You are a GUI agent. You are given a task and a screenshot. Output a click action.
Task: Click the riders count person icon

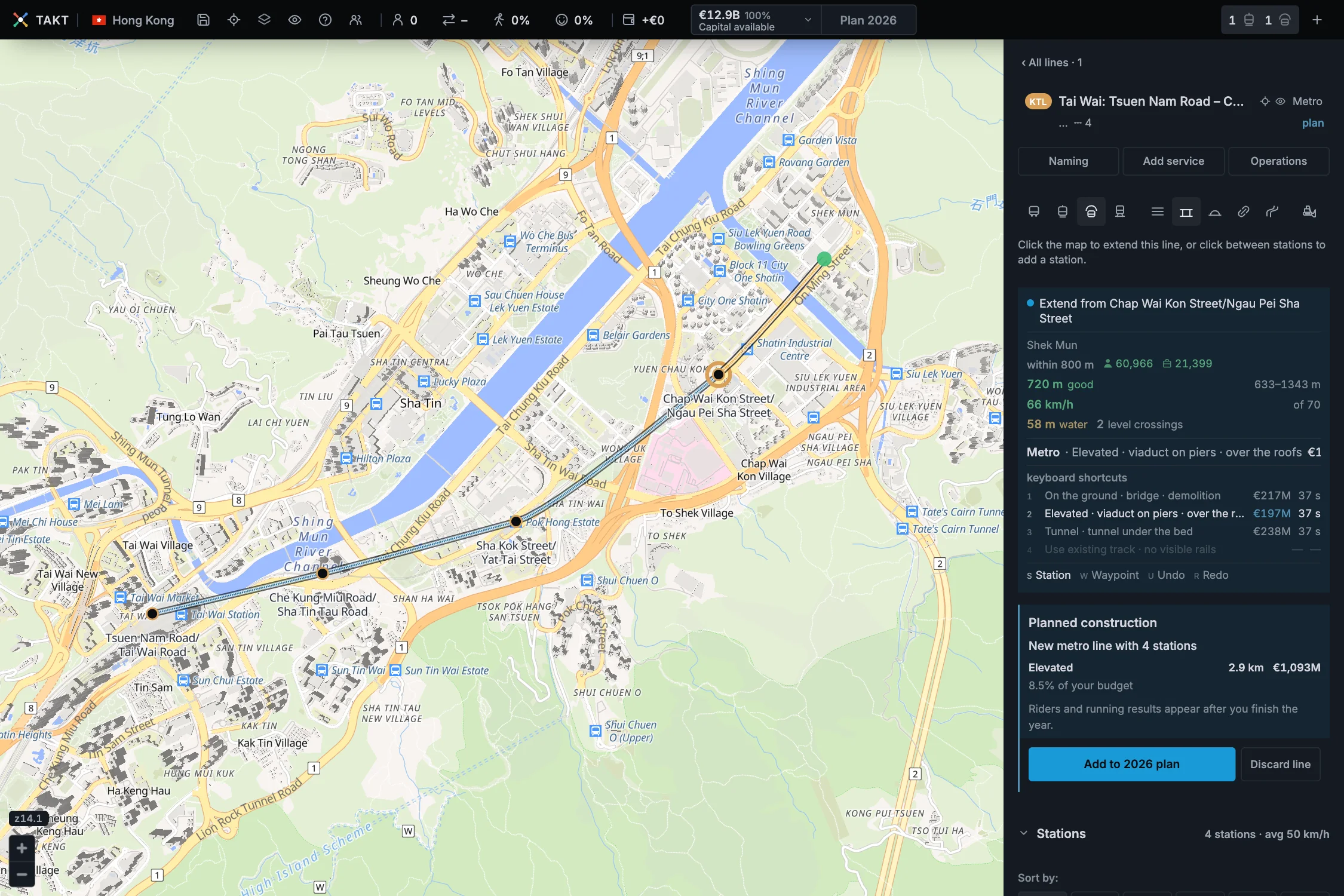point(397,20)
